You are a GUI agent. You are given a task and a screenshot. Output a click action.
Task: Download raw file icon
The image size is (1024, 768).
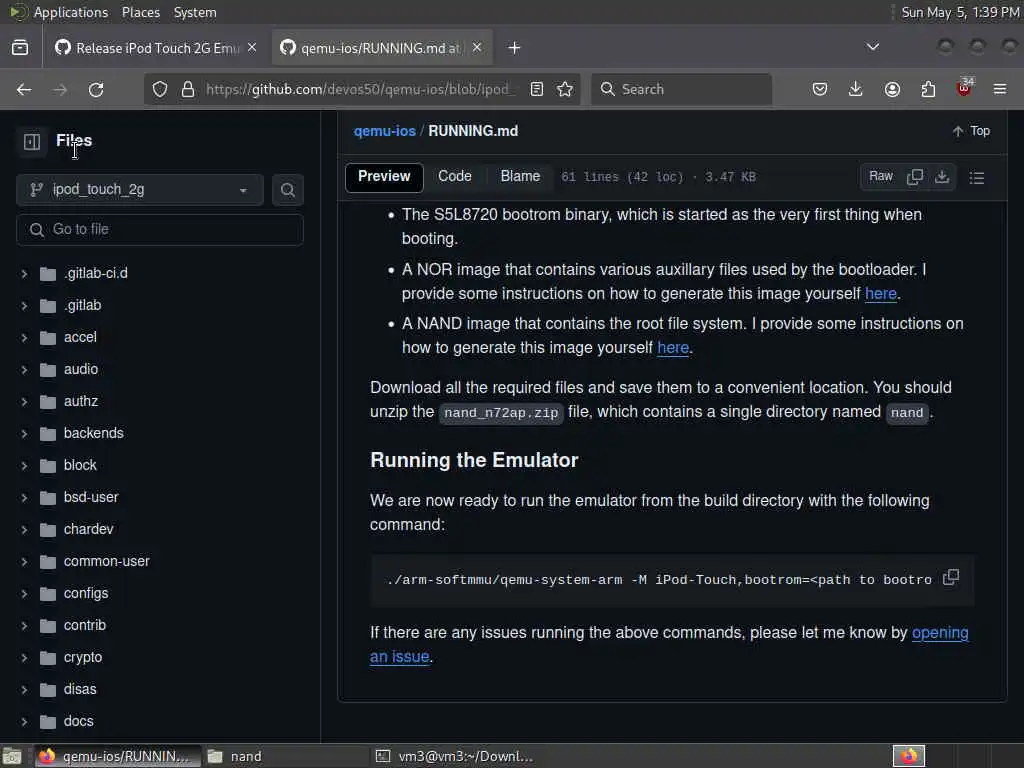point(942,177)
